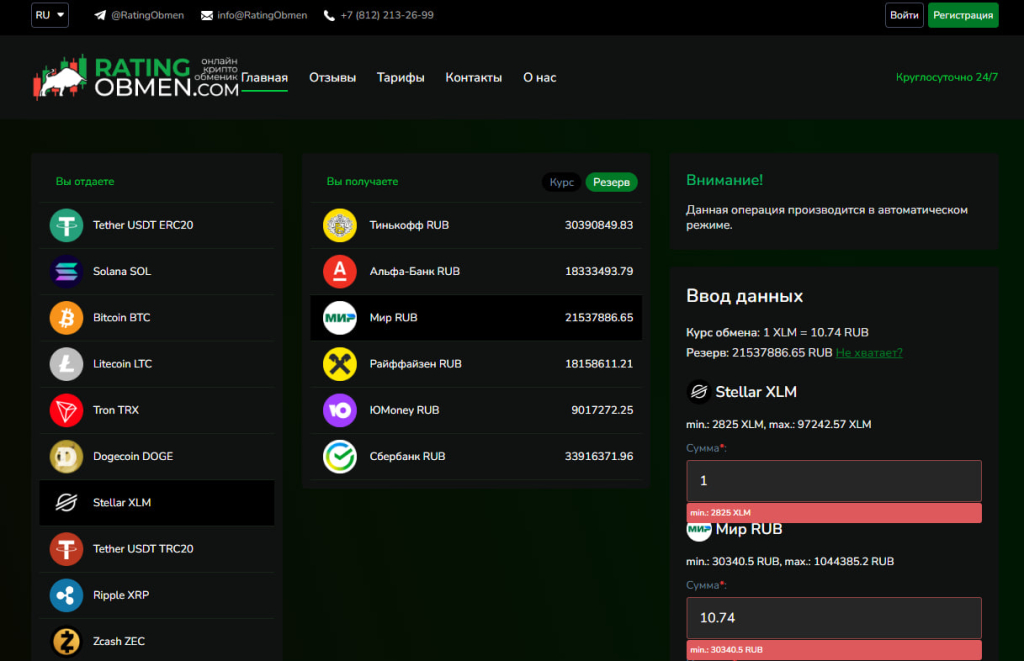Image resolution: width=1024 pixels, height=661 pixels.
Task: Open the @RatingObmen Telegram link
Action: tap(148, 15)
